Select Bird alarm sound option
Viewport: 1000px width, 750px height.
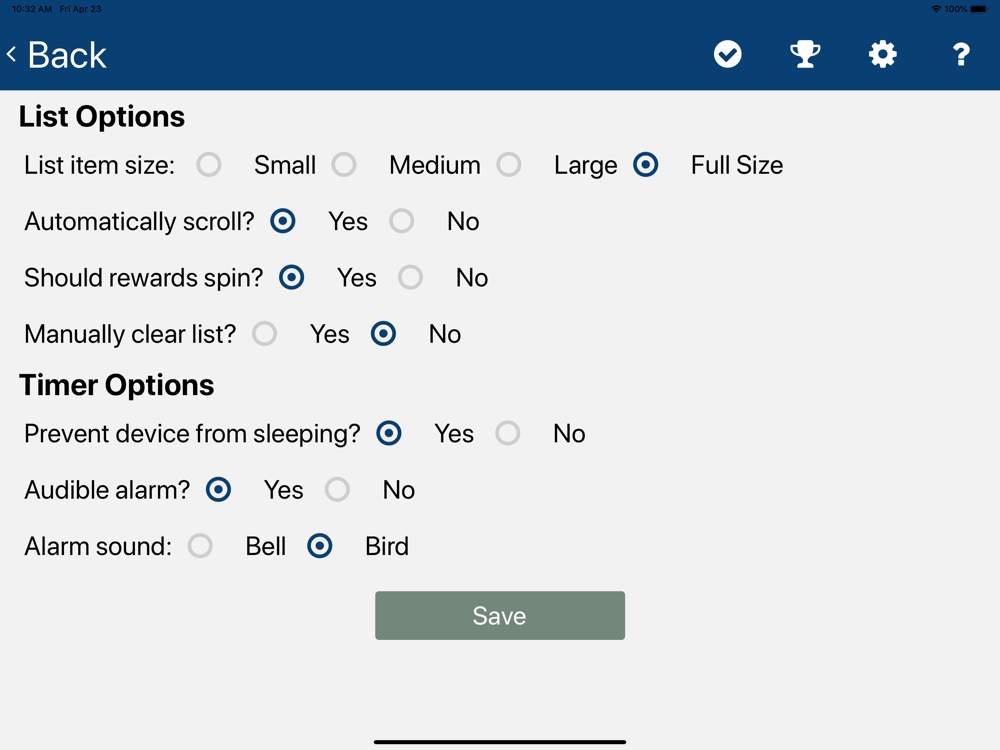click(x=320, y=546)
